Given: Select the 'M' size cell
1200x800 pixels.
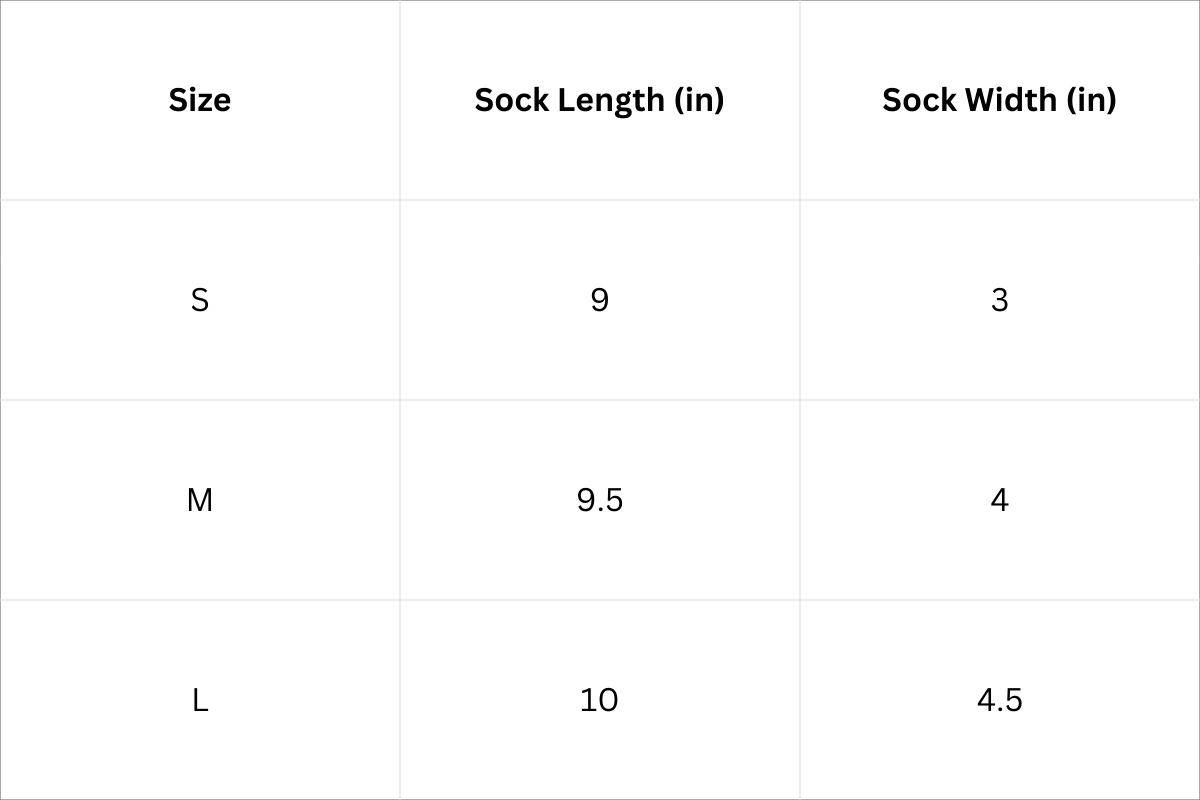Looking at the screenshot, I should [x=200, y=500].
